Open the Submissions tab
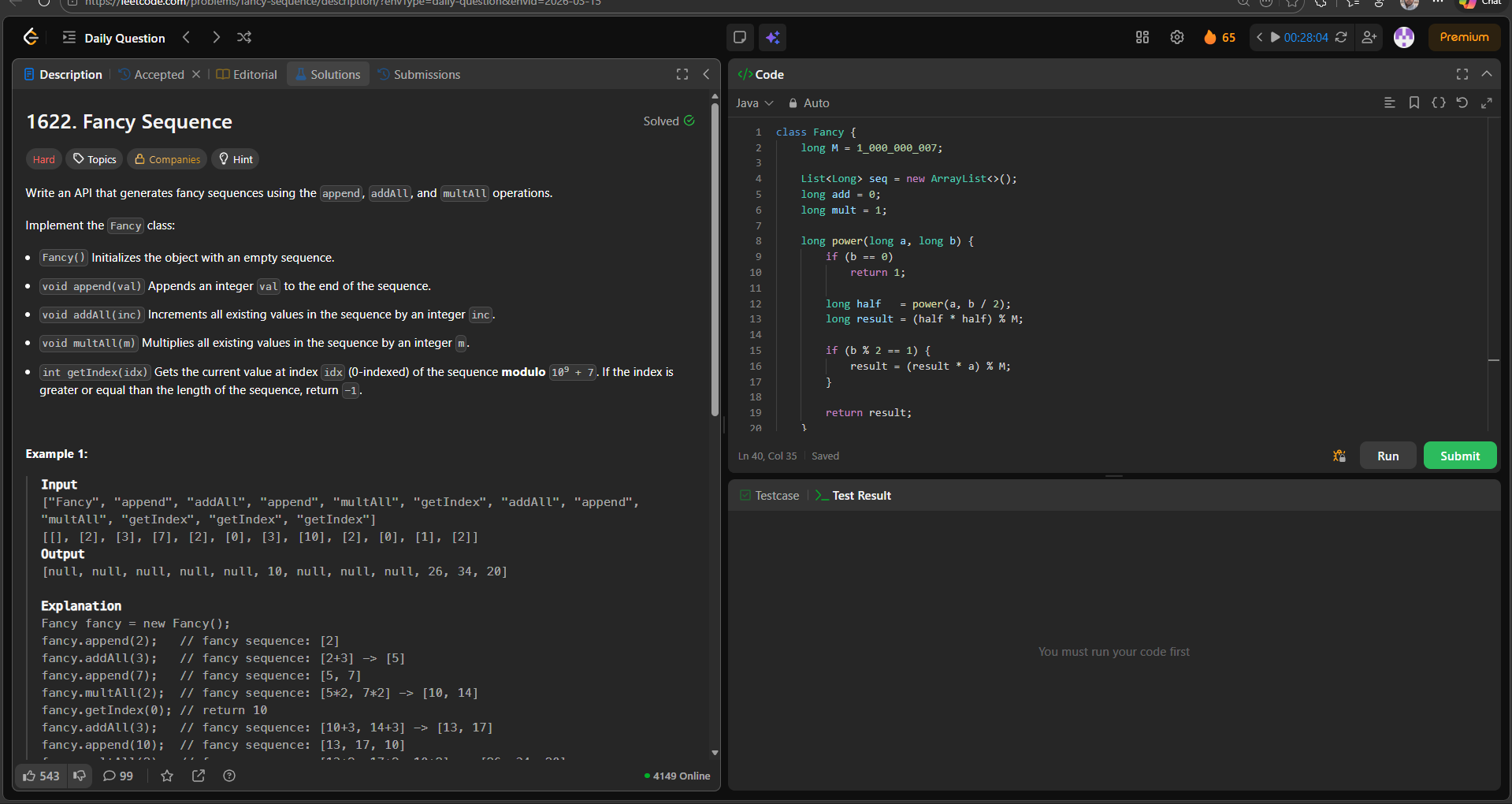 (418, 74)
